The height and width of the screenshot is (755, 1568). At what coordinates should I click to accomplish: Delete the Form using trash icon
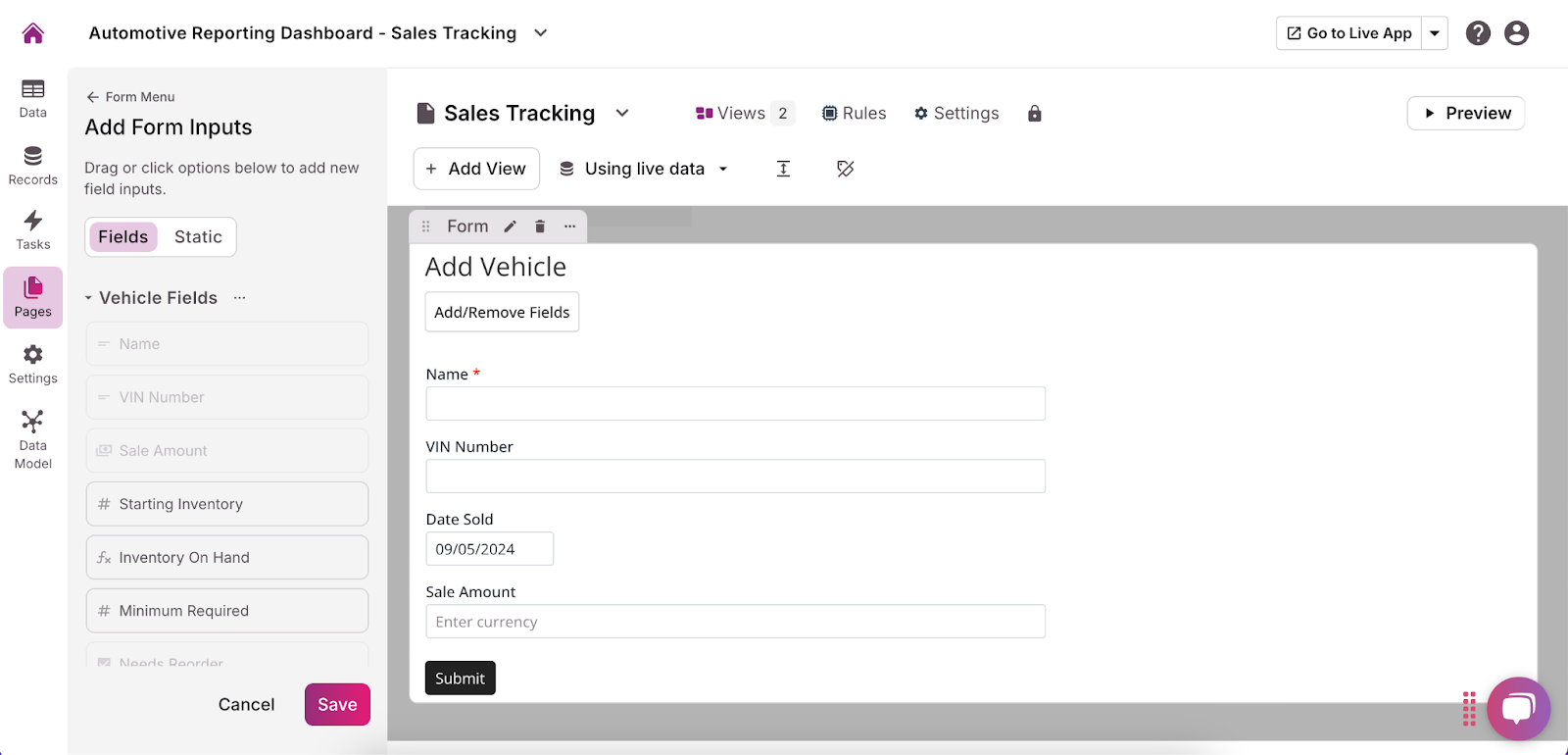click(x=540, y=226)
